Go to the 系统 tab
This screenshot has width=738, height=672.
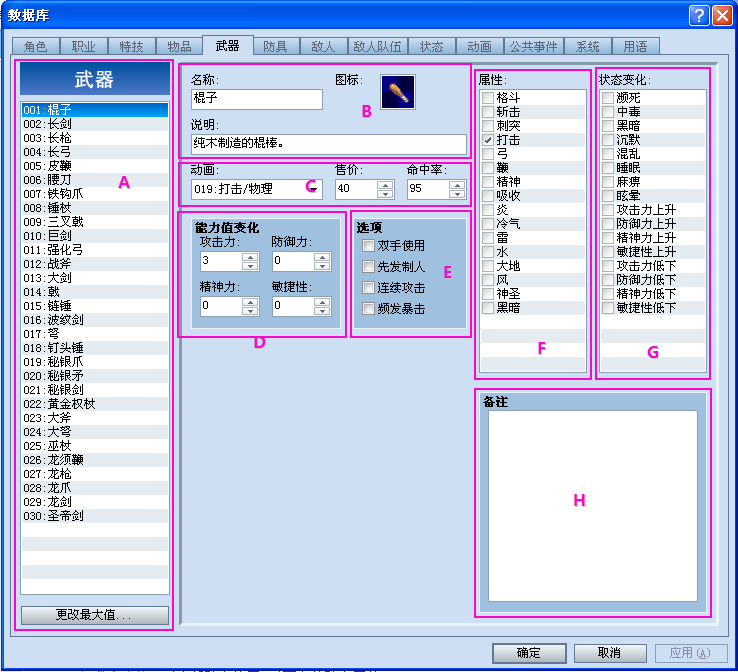coord(587,46)
